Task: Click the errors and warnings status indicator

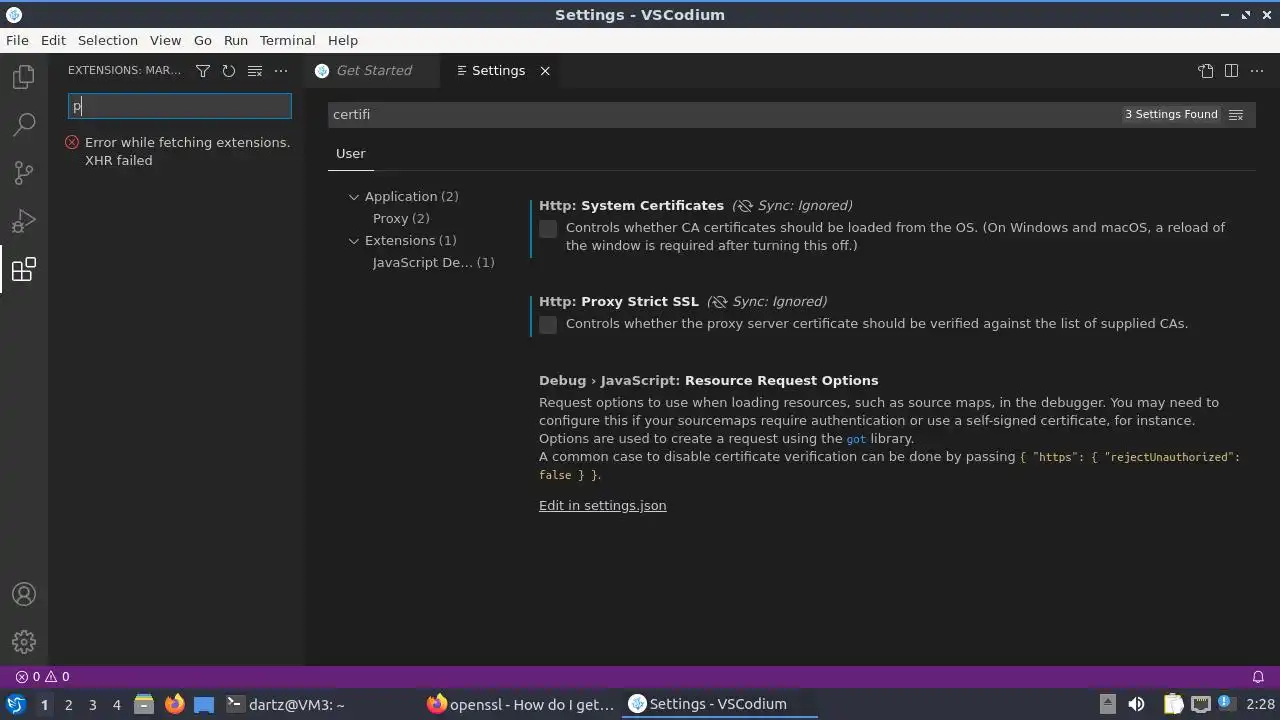Action: (x=42, y=677)
